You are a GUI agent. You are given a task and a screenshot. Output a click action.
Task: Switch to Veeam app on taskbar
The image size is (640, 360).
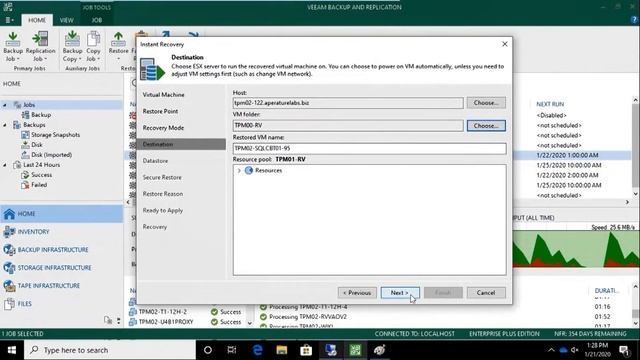pyautogui.click(x=355, y=350)
